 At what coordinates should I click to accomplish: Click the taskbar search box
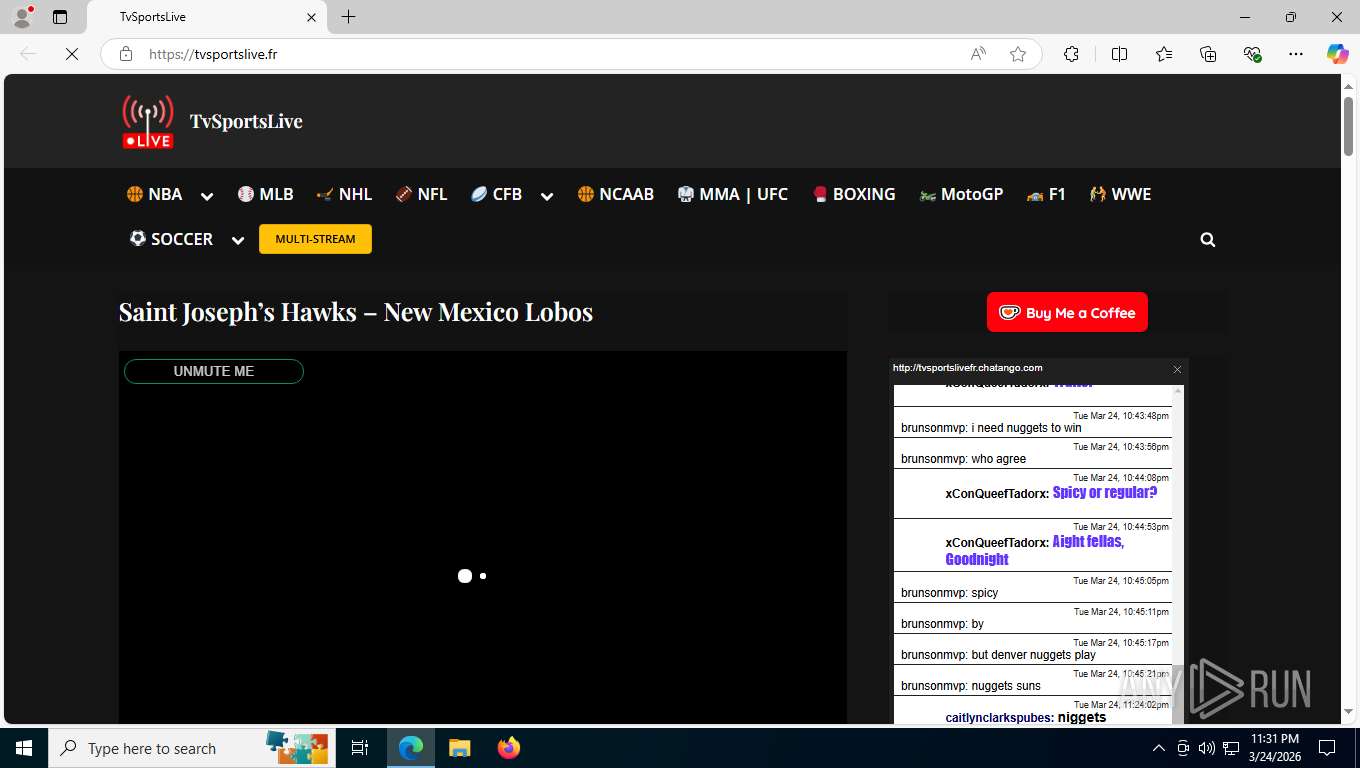[193, 748]
